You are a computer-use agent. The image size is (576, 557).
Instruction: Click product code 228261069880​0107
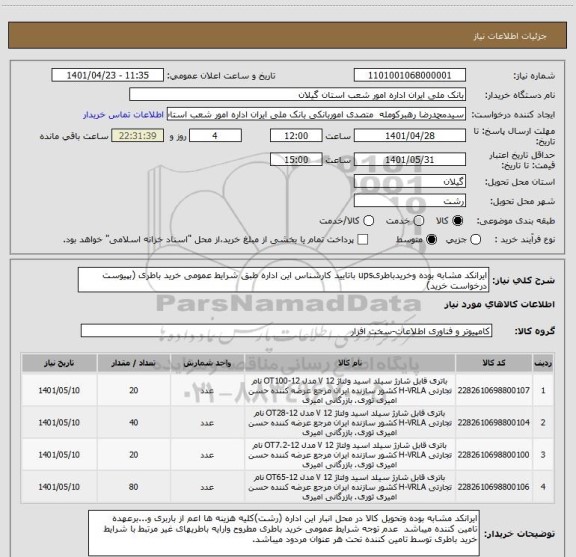click(x=494, y=390)
